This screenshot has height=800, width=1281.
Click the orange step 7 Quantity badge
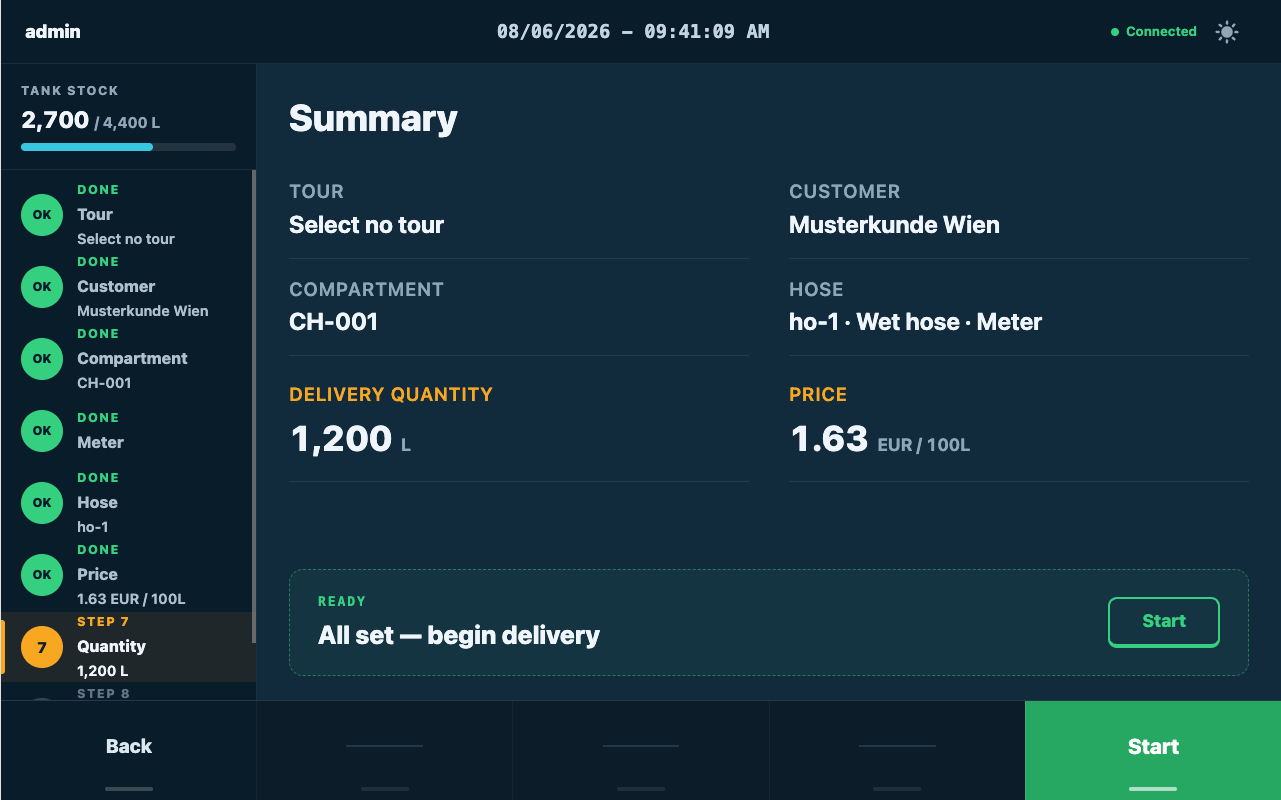(42, 647)
